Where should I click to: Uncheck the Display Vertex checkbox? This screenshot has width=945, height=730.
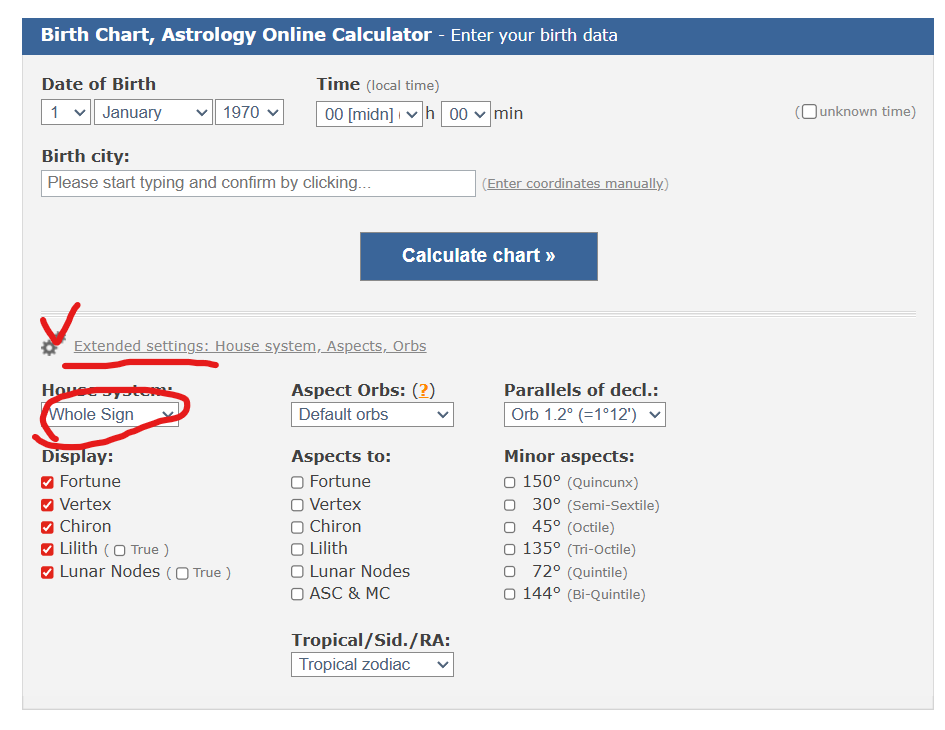tap(48, 505)
